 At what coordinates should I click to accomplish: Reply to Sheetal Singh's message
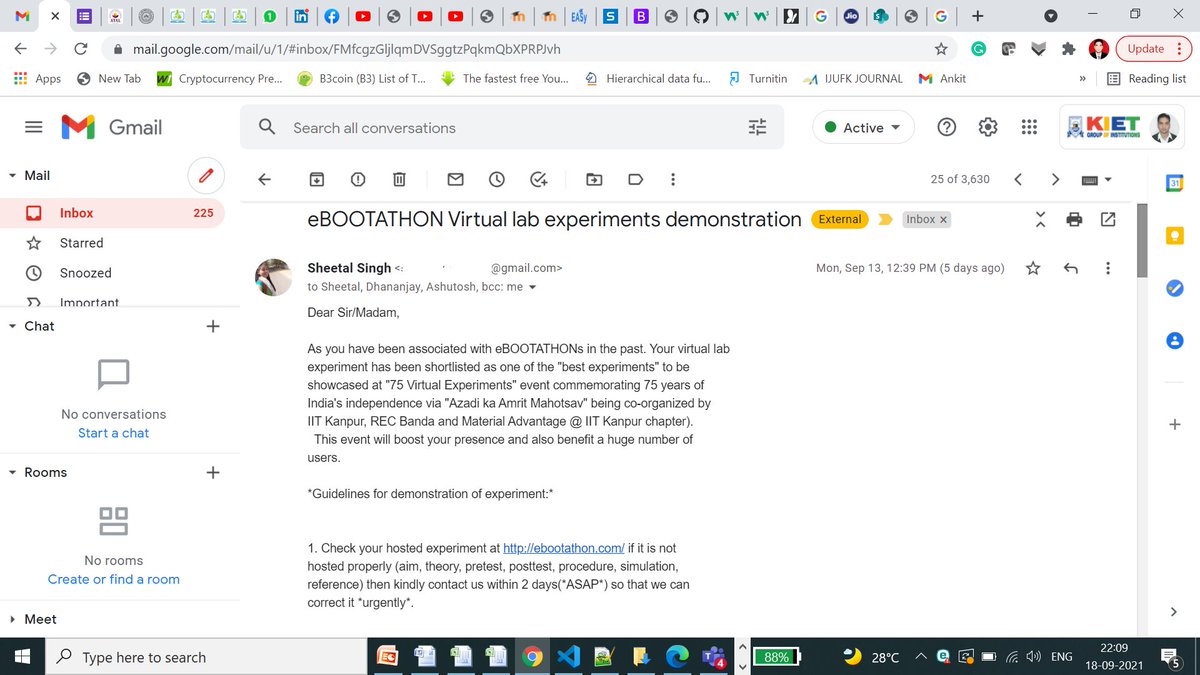pos(1071,268)
